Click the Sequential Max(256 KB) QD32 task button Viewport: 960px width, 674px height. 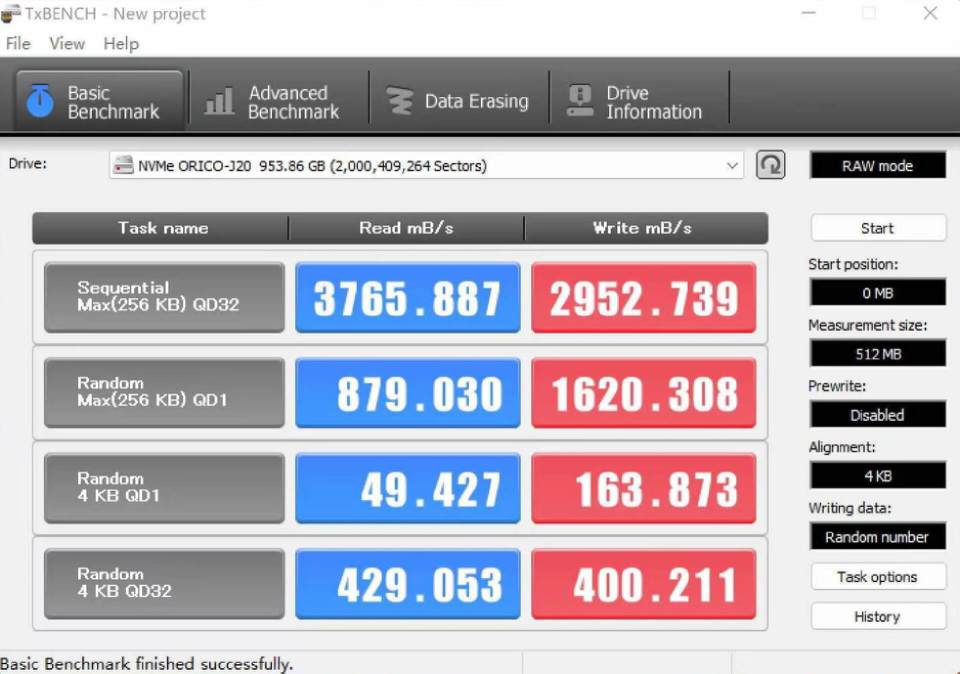click(164, 298)
